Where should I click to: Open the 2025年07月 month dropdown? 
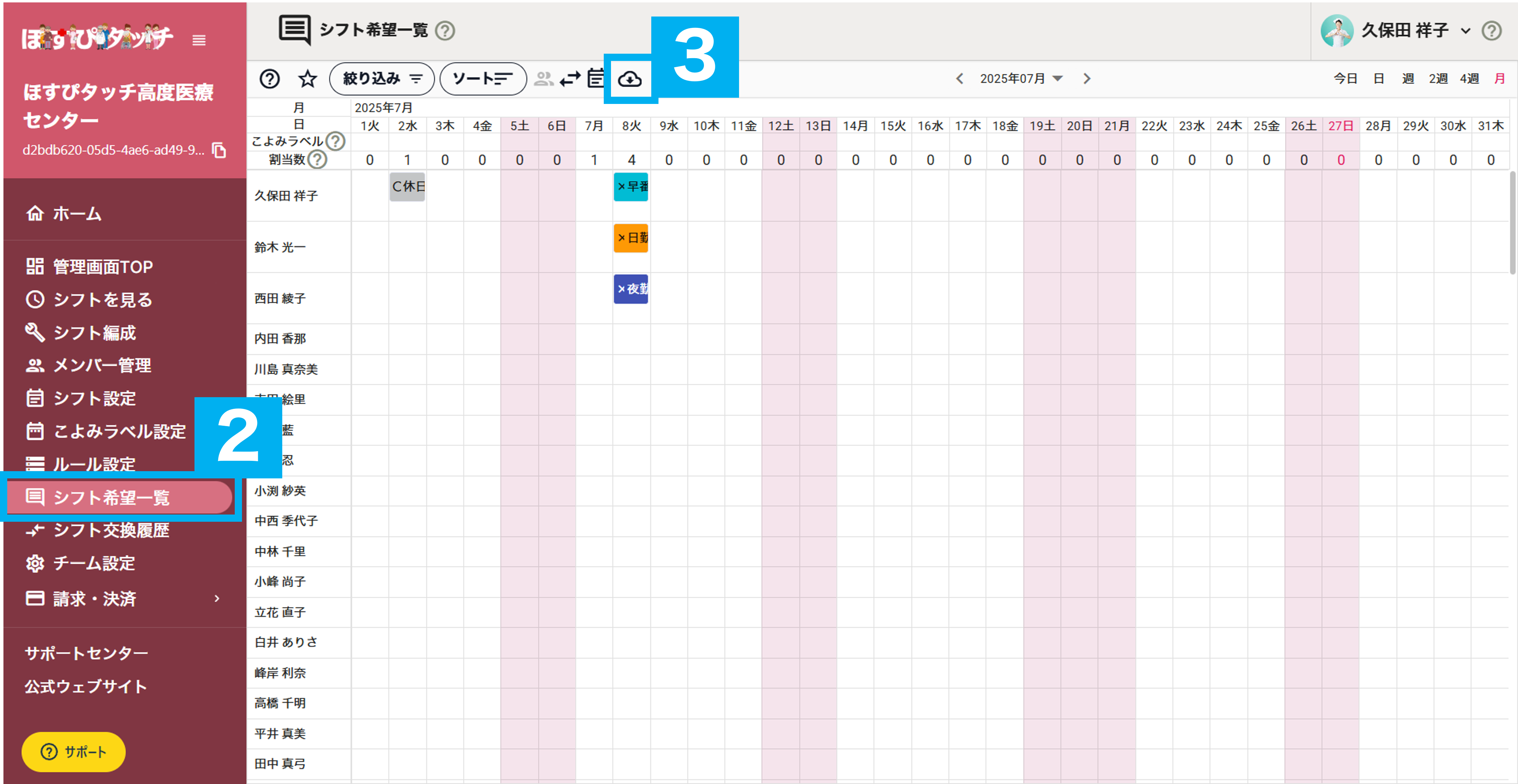coord(1021,78)
